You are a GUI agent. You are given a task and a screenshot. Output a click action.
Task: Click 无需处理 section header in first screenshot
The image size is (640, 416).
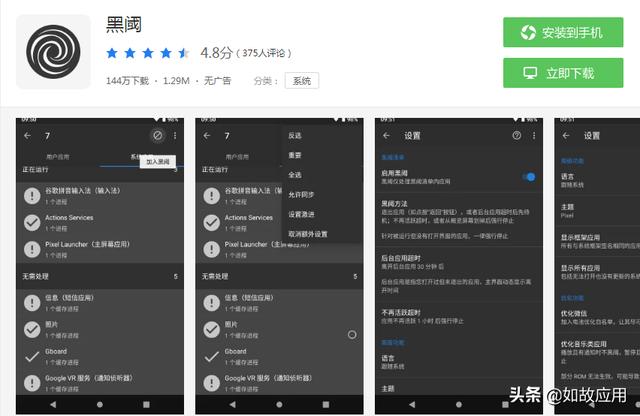click(x=100, y=276)
